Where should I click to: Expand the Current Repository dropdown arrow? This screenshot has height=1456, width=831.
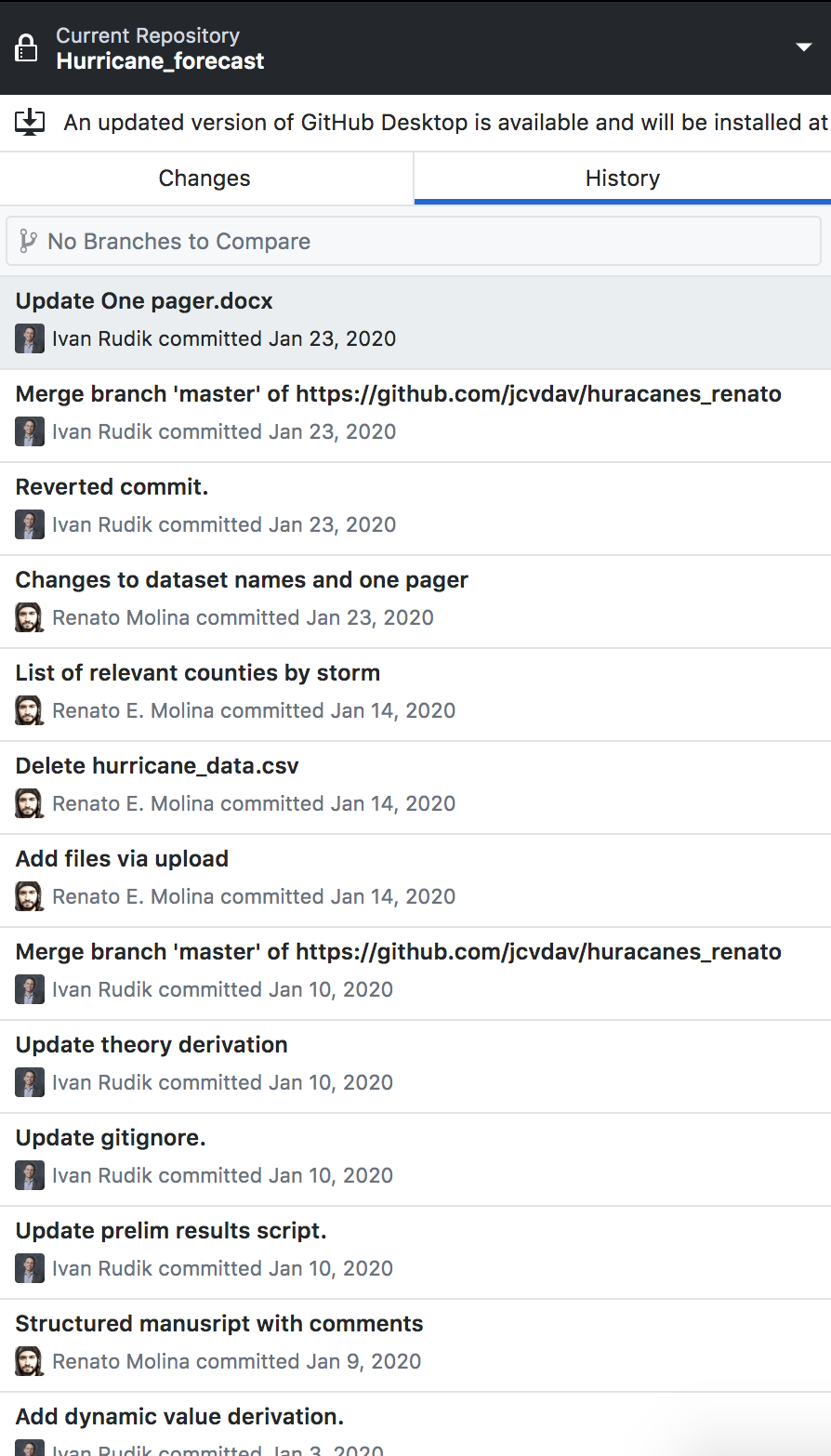click(804, 47)
